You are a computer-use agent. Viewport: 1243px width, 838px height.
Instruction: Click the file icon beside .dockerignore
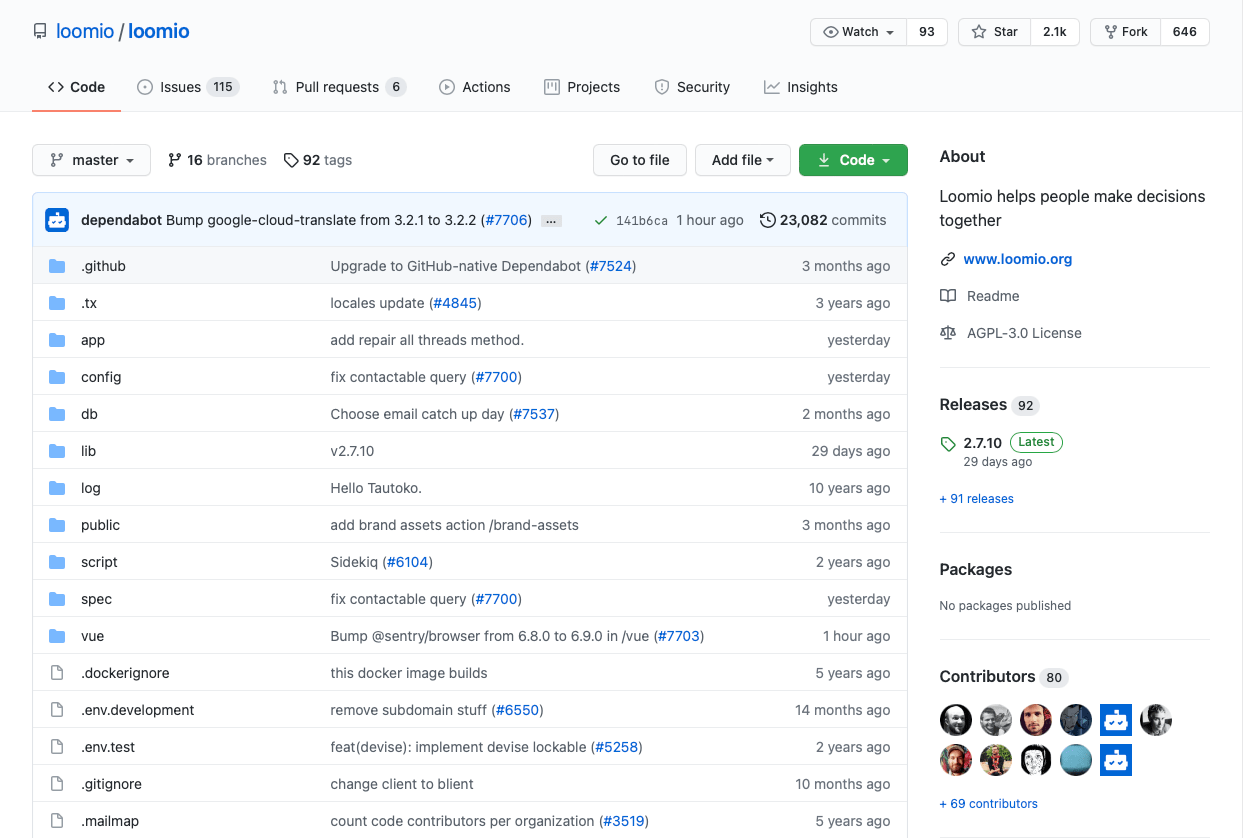coord(57,673)
